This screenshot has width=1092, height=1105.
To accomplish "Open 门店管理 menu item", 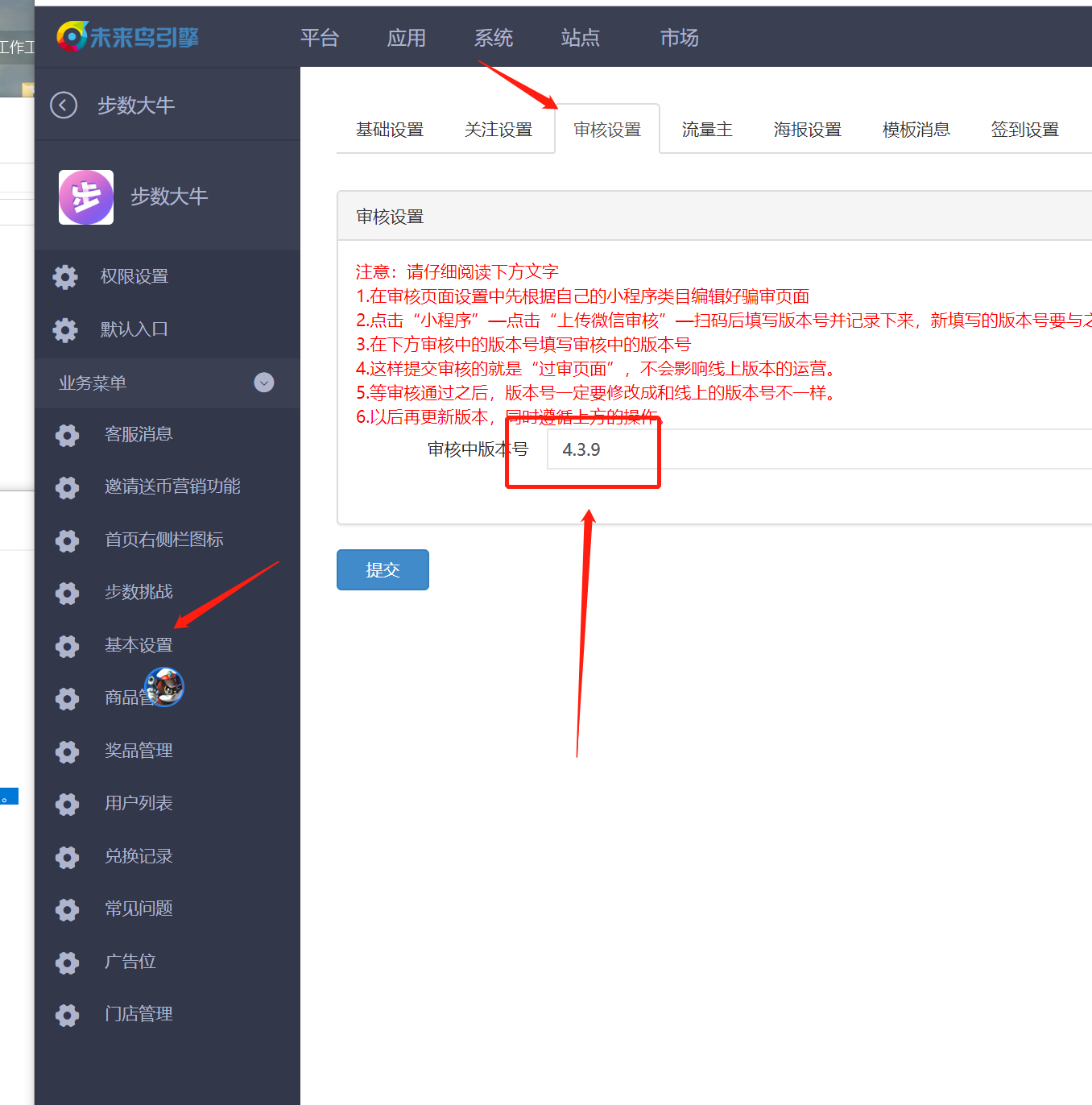I will [139, 1014].
